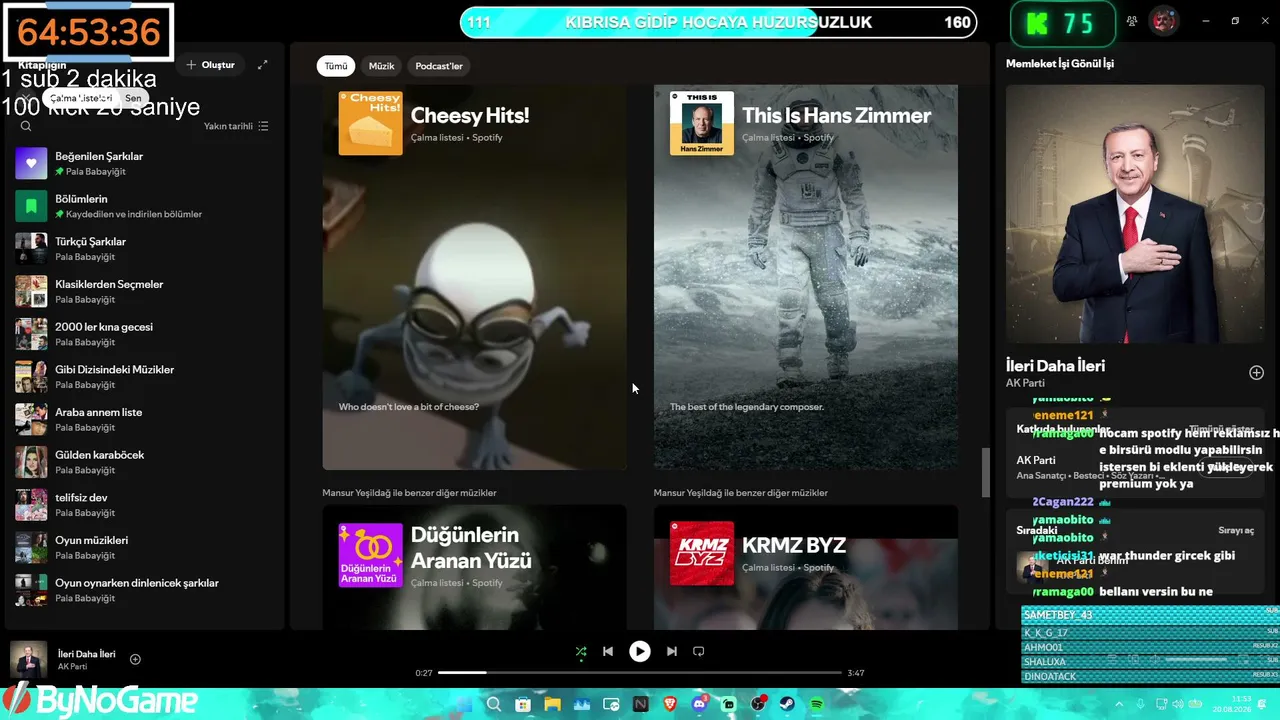1280x720 pixels.
Task: Open AK Parti artist link under right-panel title
Action: click(1025, 383)
